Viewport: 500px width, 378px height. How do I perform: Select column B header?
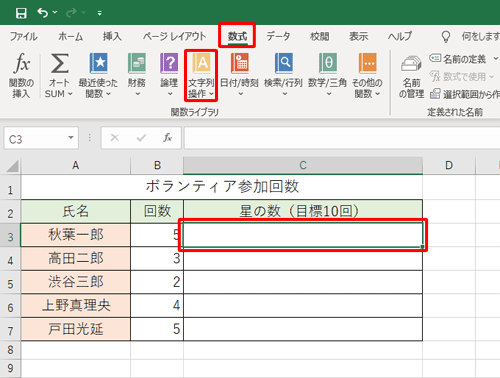click(157, 165)
